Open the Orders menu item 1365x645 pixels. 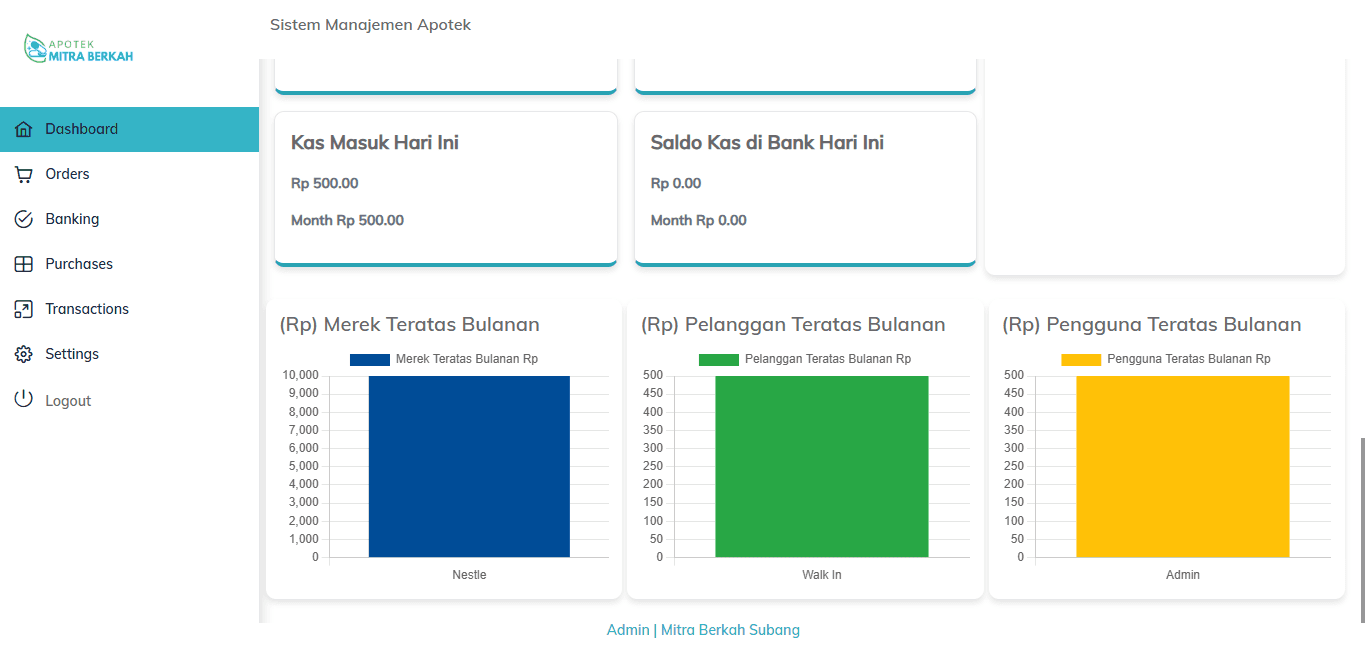67,174
